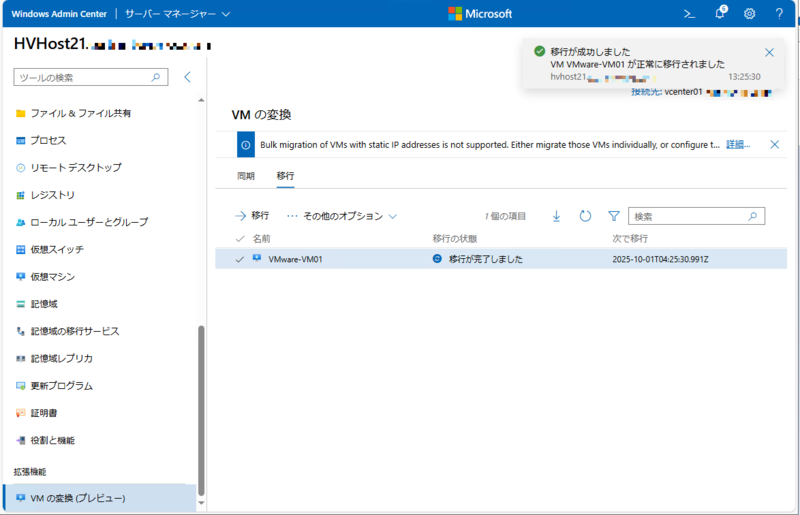Viewport: 800px width, 515px height.
Task: Click the 検索 list search field
Action: pyautogui.click(x=696, y=216)
